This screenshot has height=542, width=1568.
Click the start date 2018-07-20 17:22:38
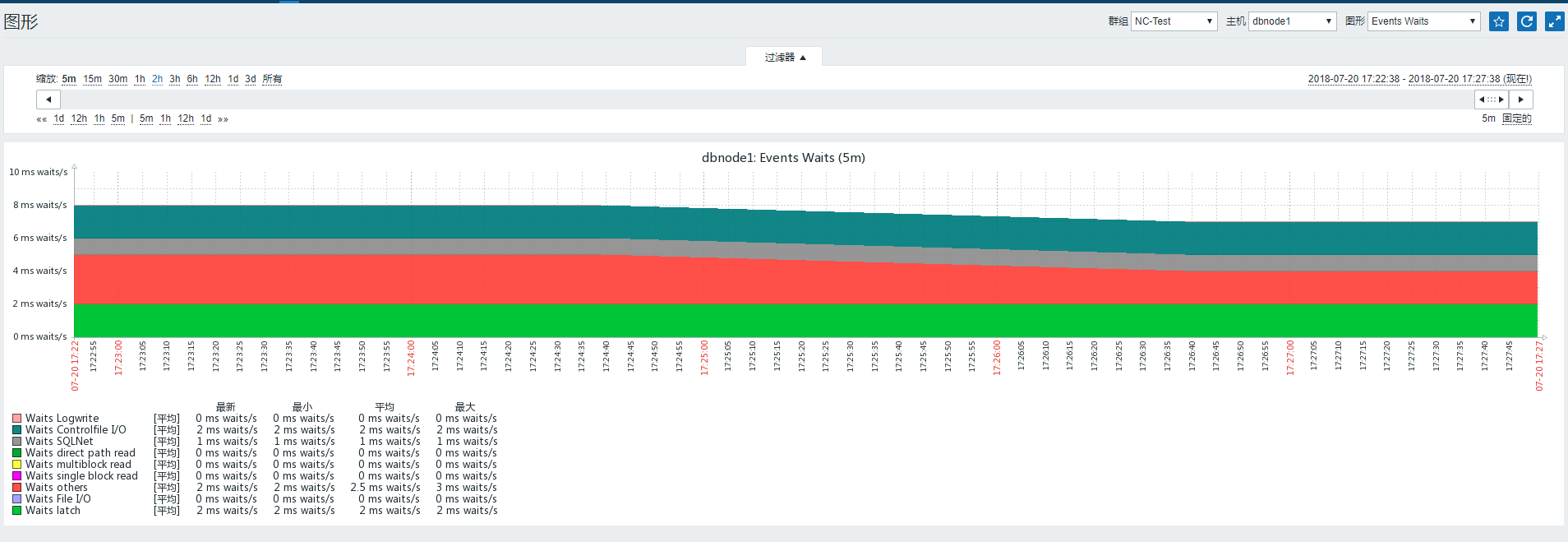click(x=1354, y=79)
